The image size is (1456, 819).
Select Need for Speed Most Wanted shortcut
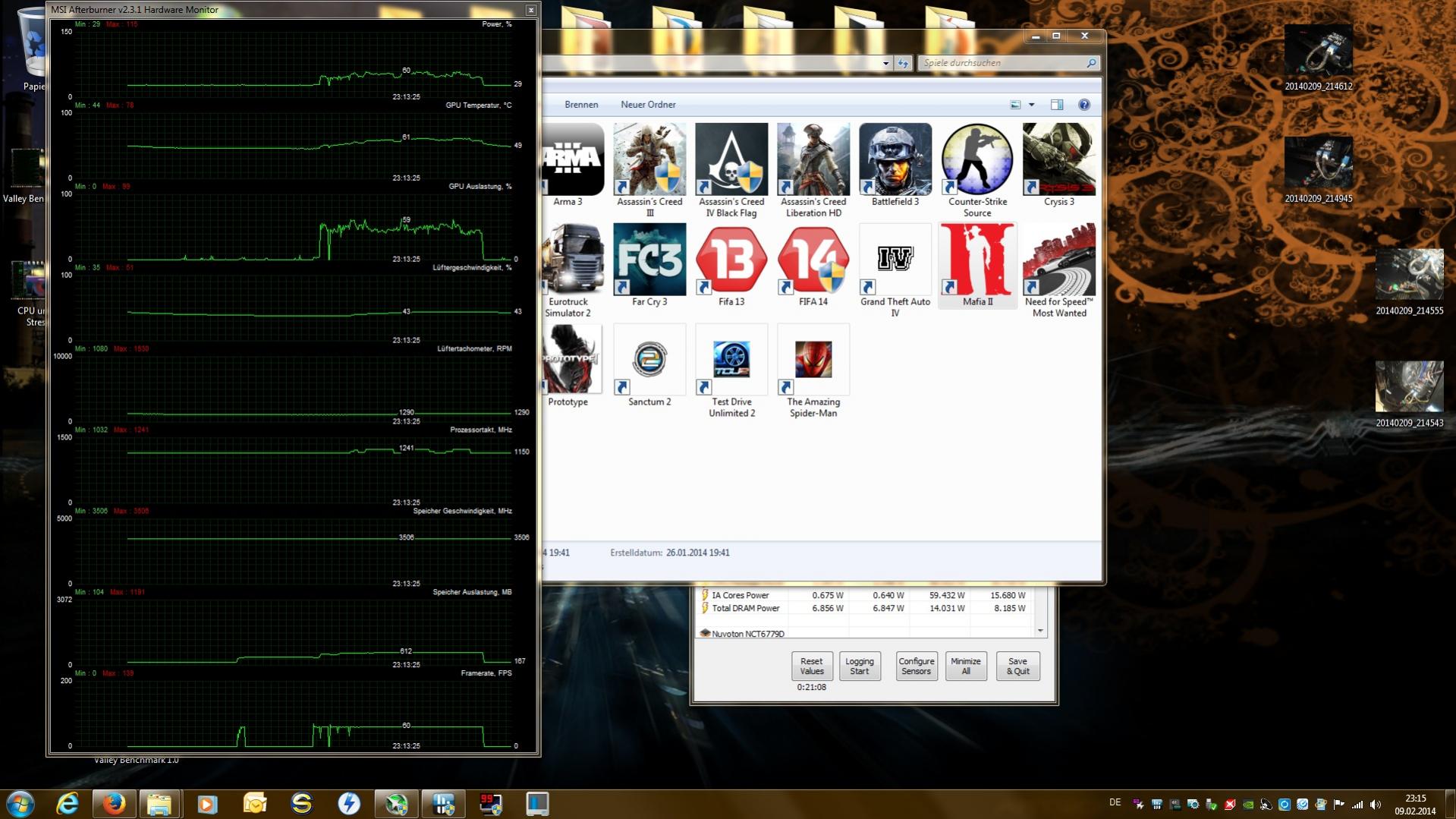pyautogui.click(x=1059, y=270)
